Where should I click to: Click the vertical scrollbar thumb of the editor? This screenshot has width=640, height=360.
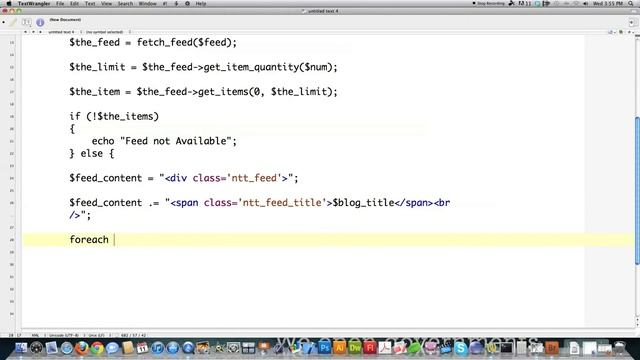(x=637, y=191)
